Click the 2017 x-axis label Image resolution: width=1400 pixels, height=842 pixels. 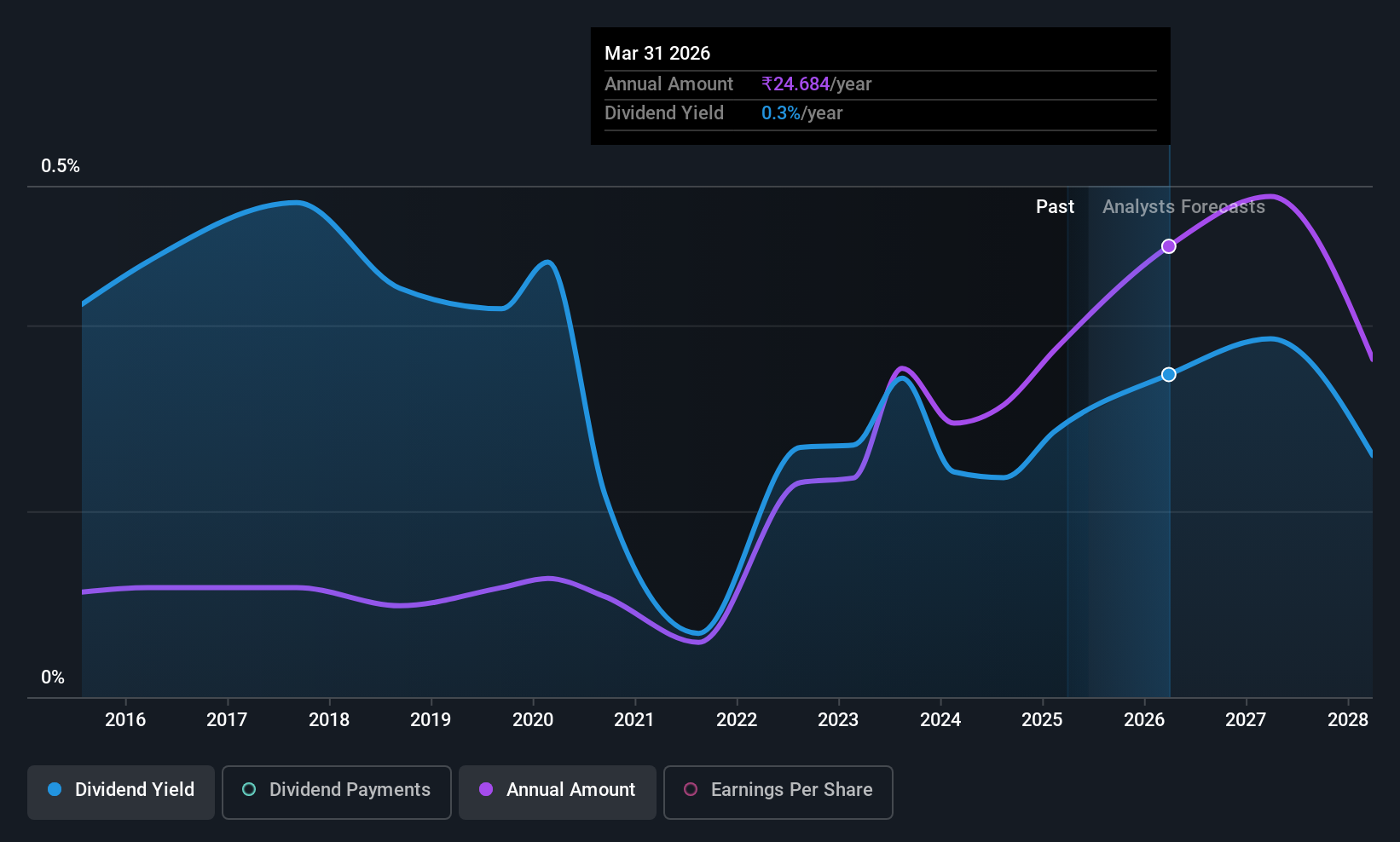click(x=227, y=720)
